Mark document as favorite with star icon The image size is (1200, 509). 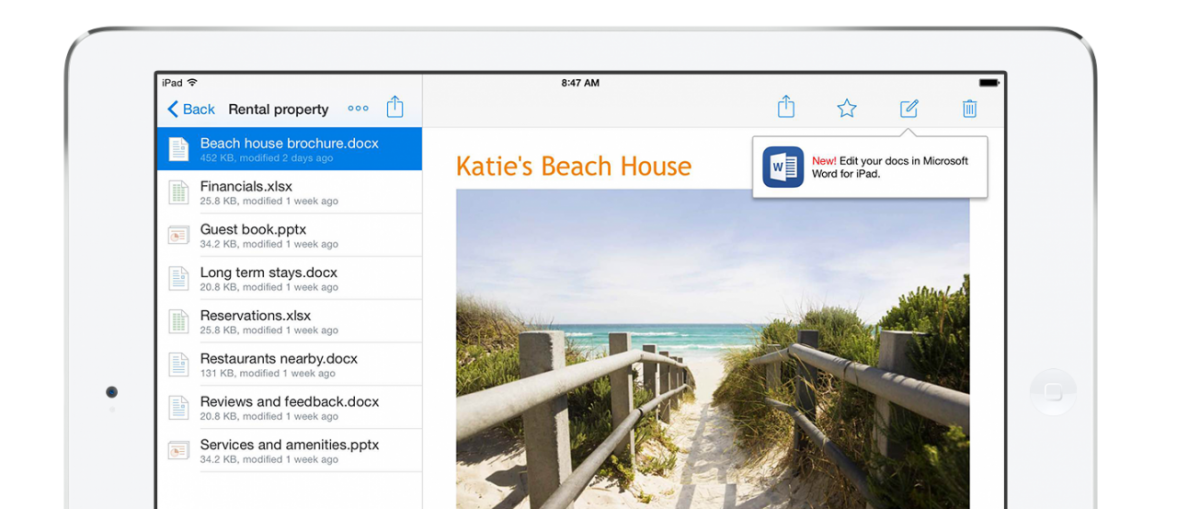tap(847, 108)
